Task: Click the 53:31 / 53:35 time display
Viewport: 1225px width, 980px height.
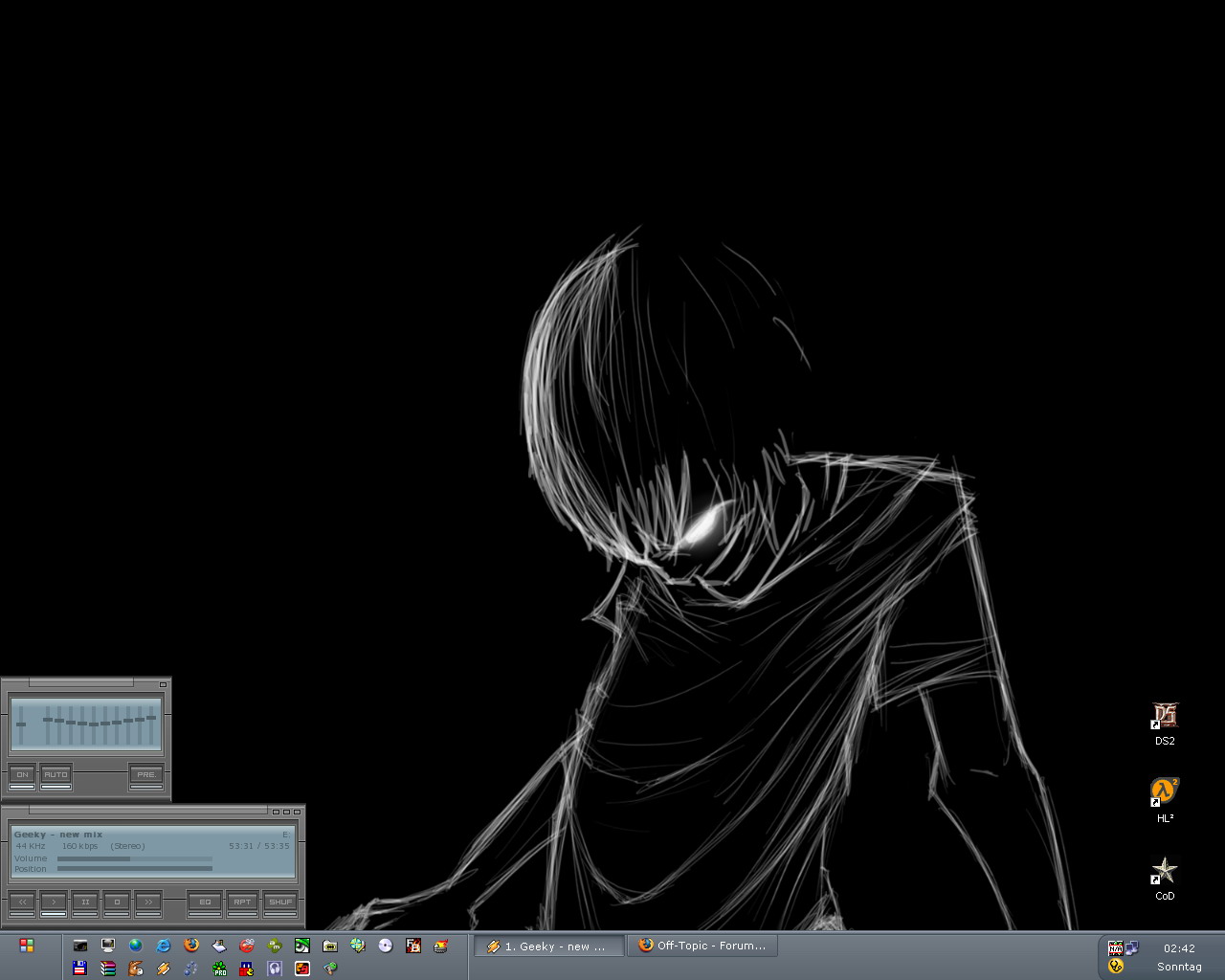Action: [259, 846]
